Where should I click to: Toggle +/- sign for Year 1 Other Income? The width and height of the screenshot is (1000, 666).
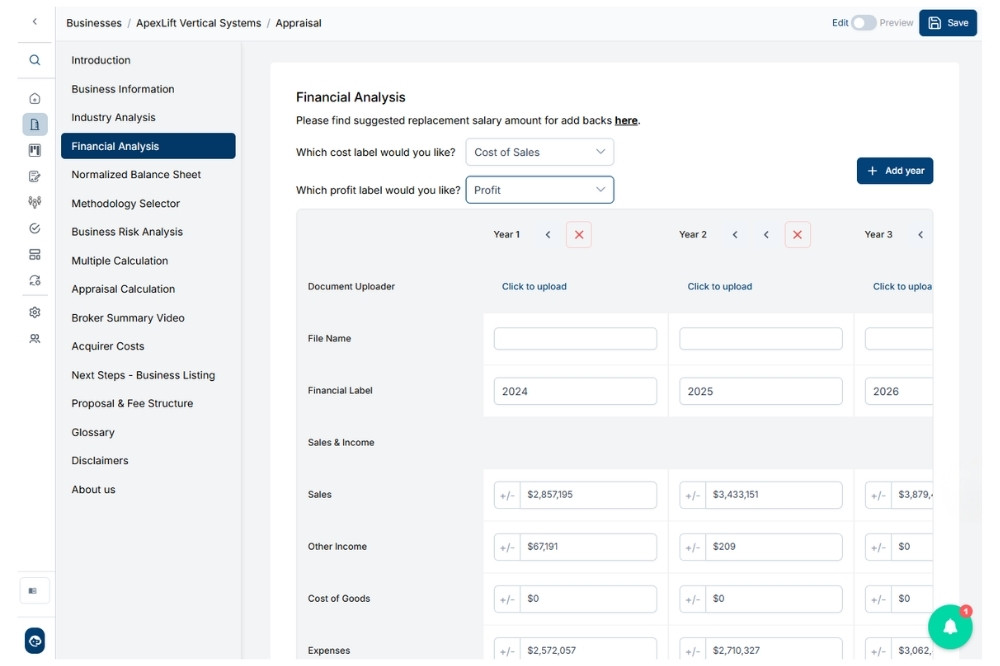(507, 547)
